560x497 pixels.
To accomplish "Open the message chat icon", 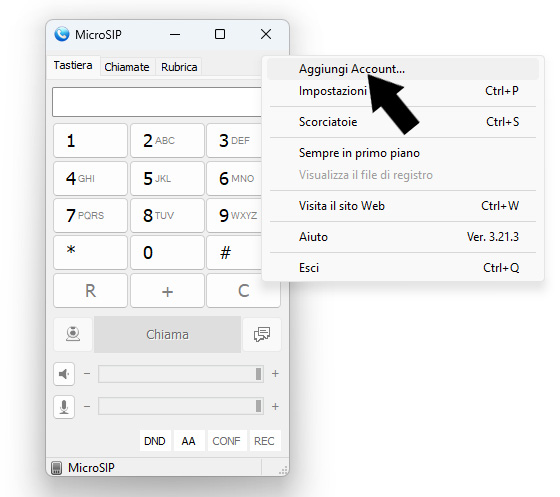I will 262,334.
